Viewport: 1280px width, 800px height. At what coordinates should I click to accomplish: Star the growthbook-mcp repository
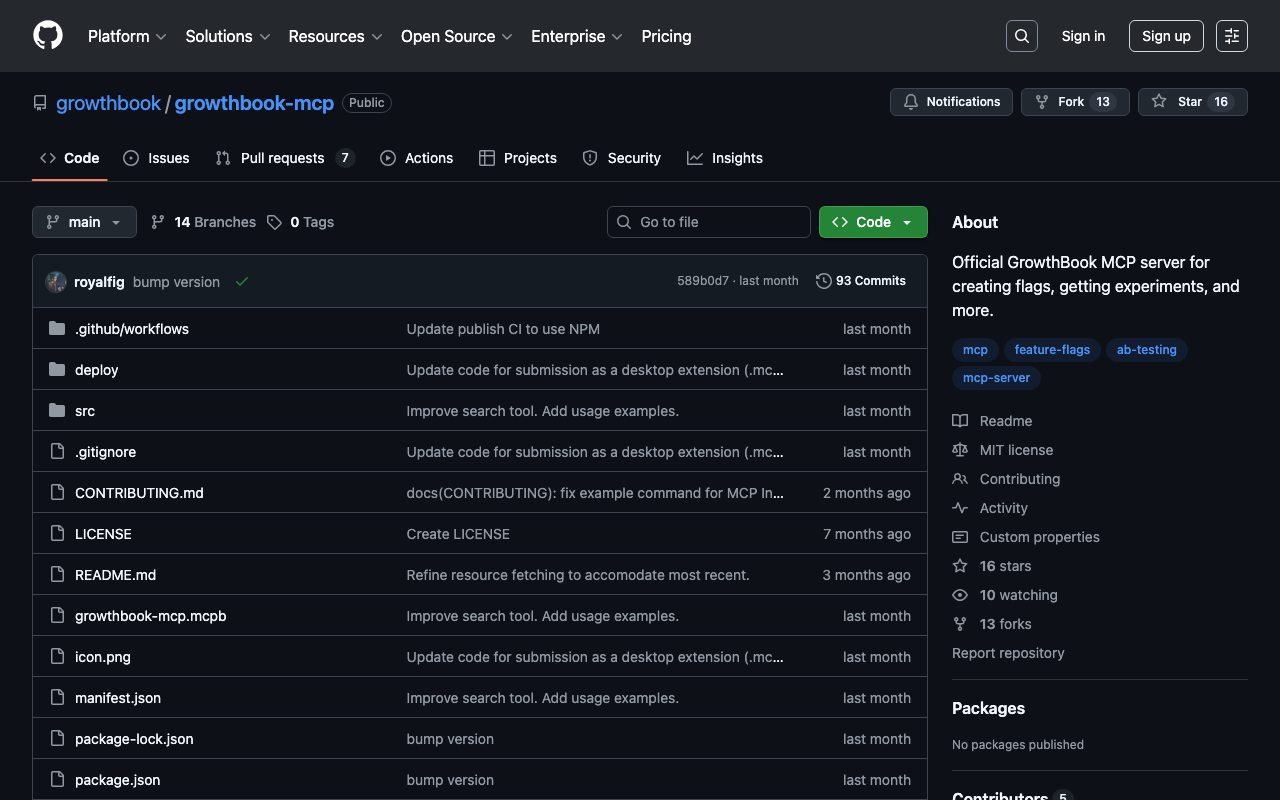click(x=1192, y=102)
